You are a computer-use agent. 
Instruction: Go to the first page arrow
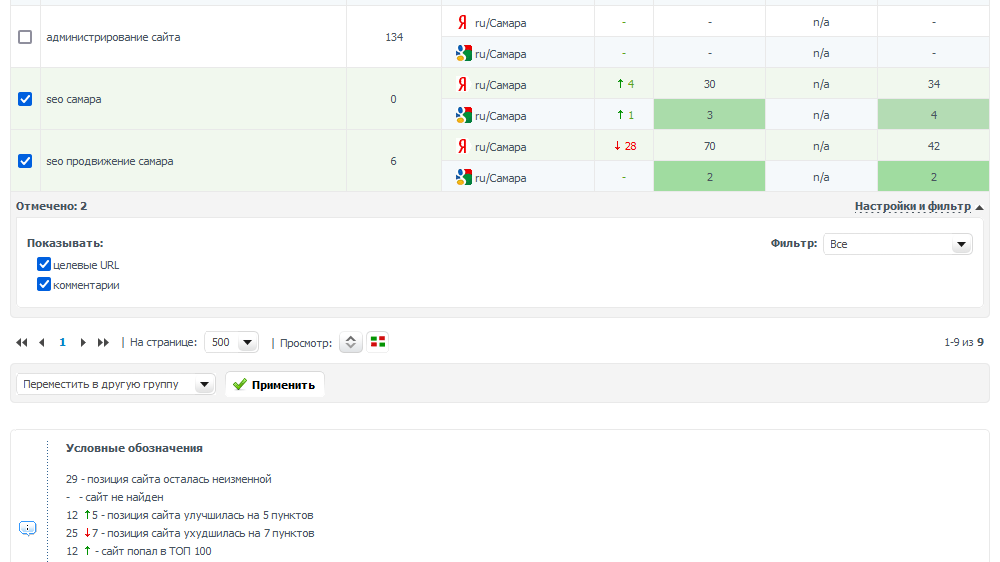pyautogui.click(x=22, y=342)
